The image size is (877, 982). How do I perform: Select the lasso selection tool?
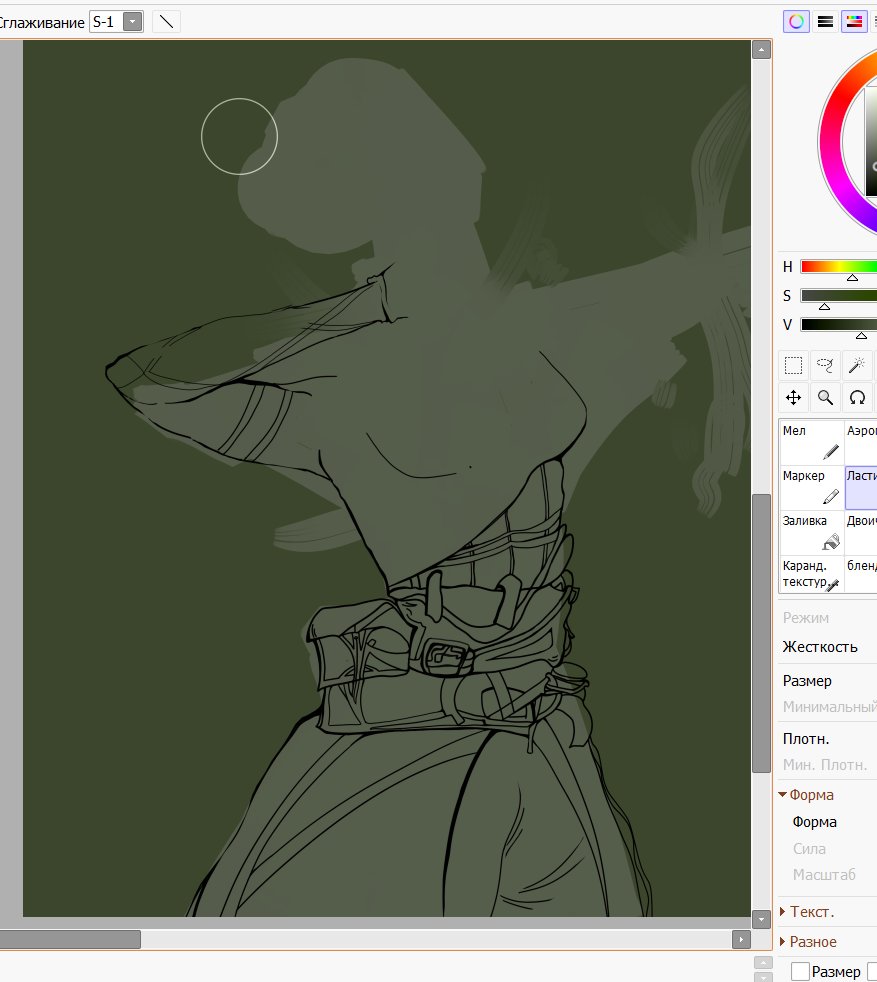[826, 365]
